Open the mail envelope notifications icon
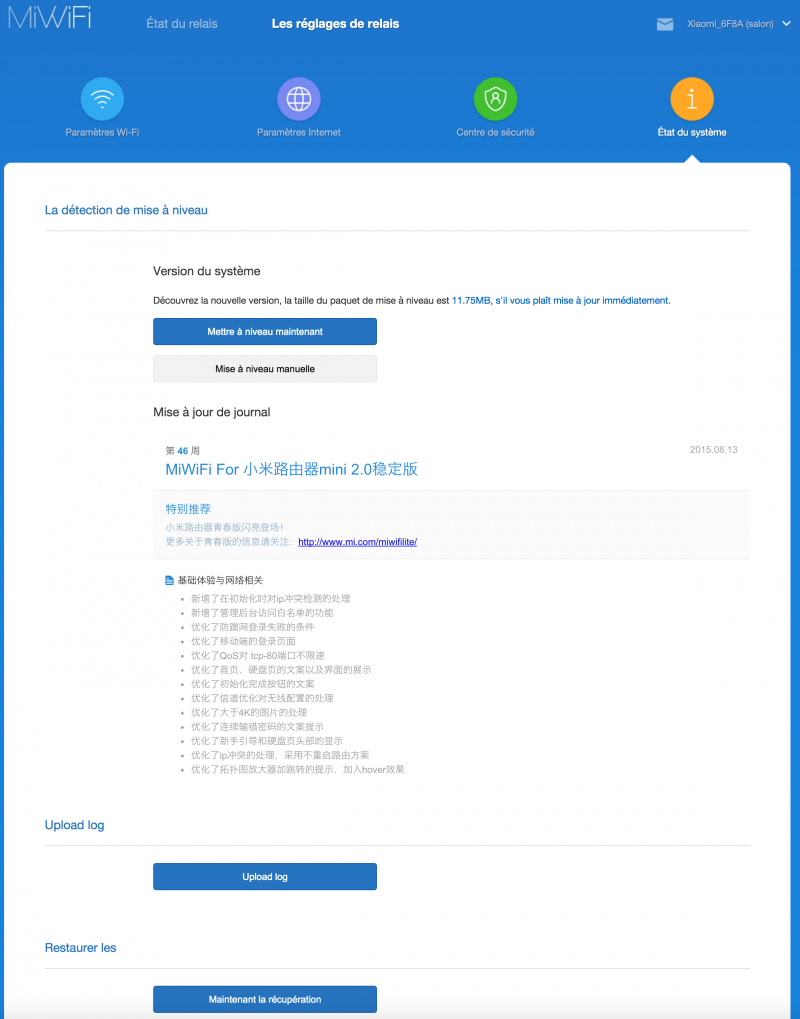The width and height of the screenshot is (800, 1019). pos(665,25)
